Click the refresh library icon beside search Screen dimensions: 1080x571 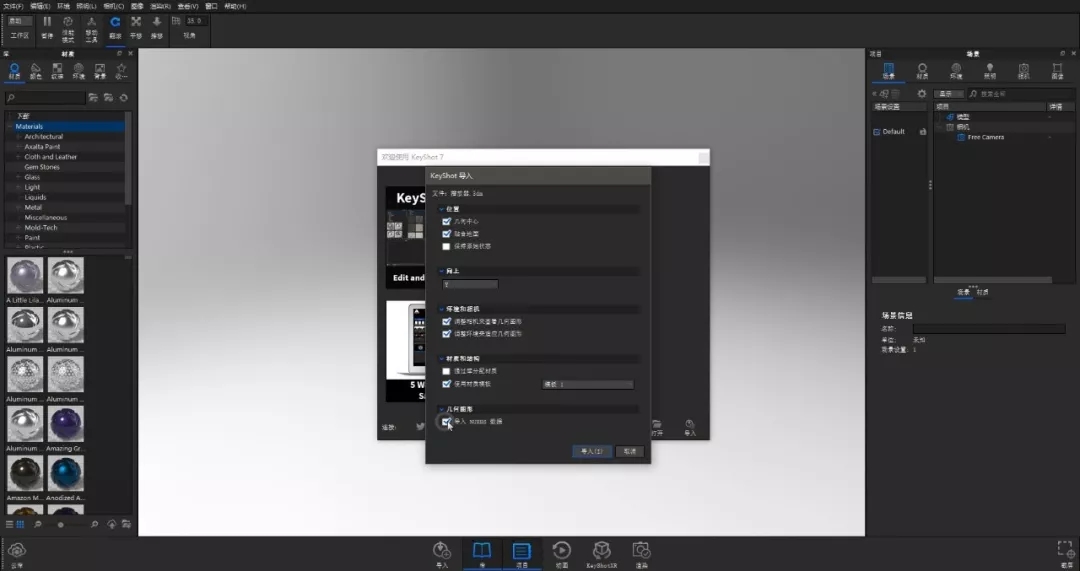click(x=124, y=98)
